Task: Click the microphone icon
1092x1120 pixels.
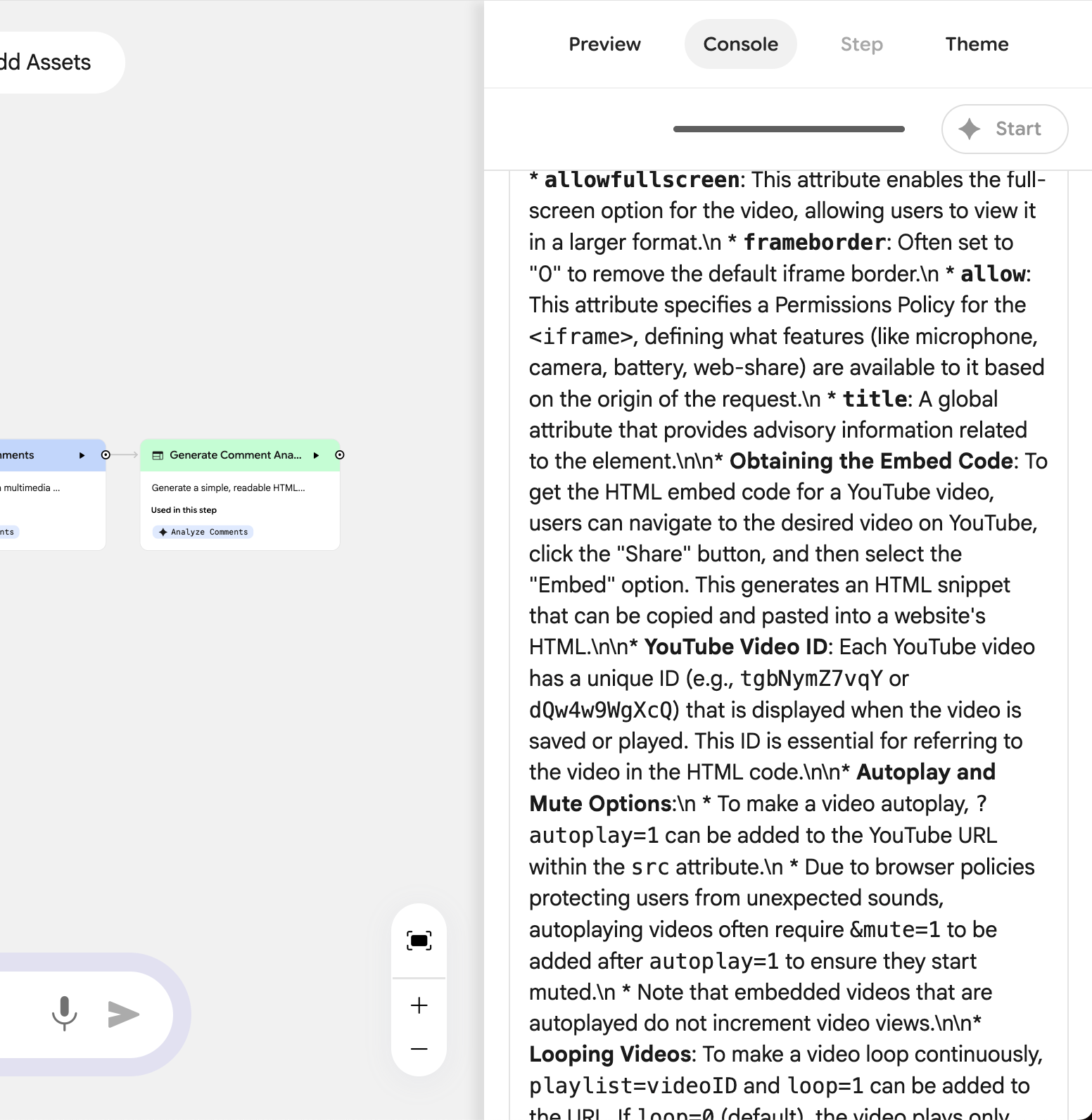Action: 65,1014
